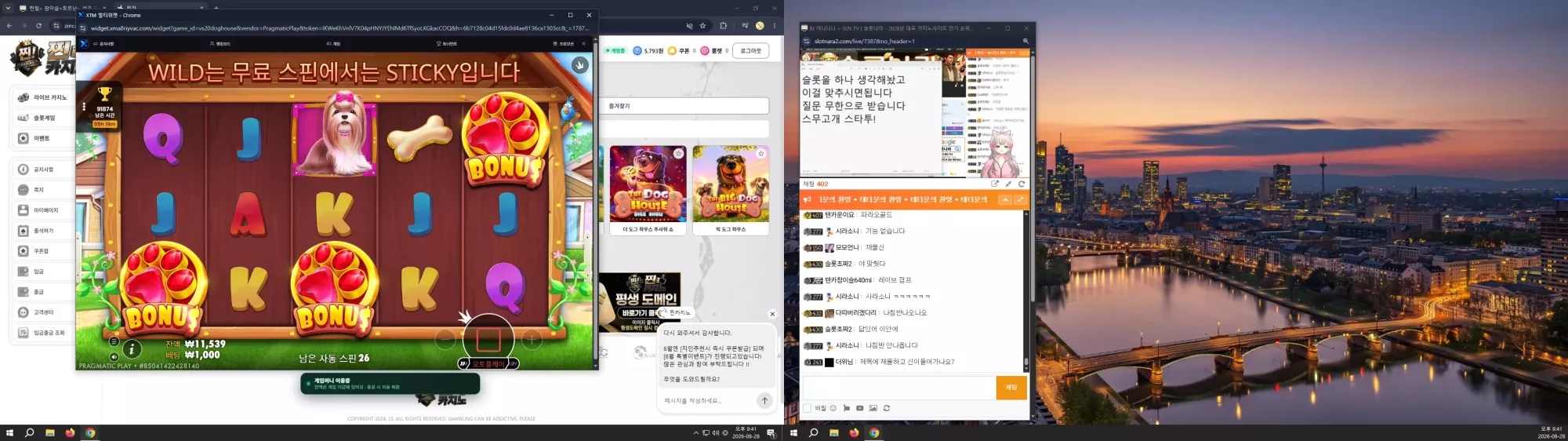Image resolution: width=1568 pixels, height=441 pixels.
Task: Mute the slot game sound icon
Action: coord(114,356)
